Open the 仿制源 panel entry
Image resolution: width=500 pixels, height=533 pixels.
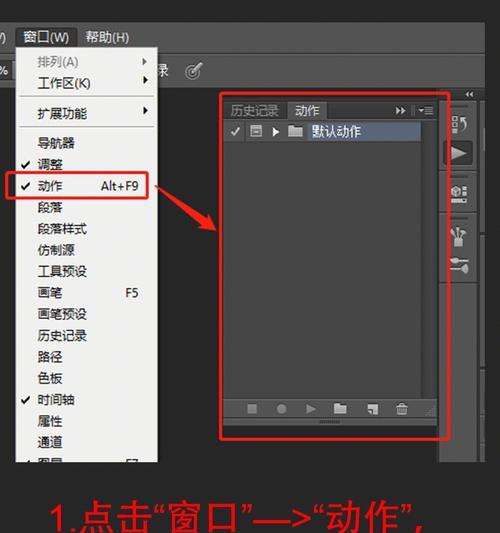tap(87, 250)
